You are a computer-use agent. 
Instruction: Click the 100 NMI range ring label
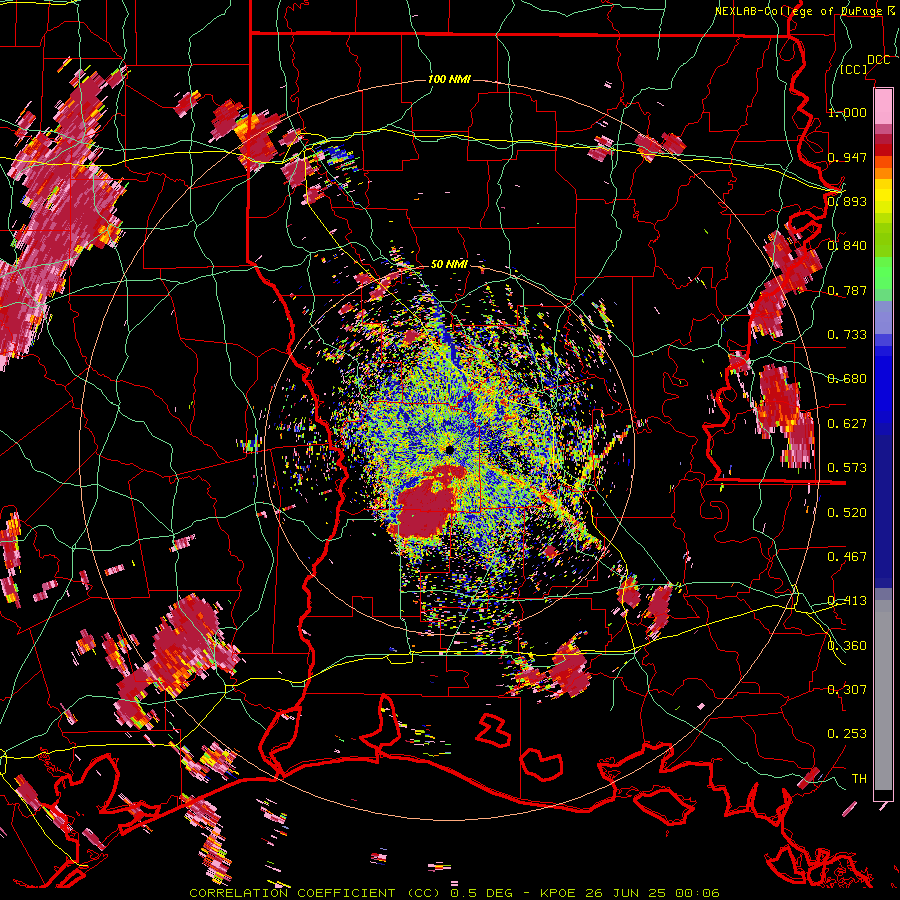pos(449,79)
